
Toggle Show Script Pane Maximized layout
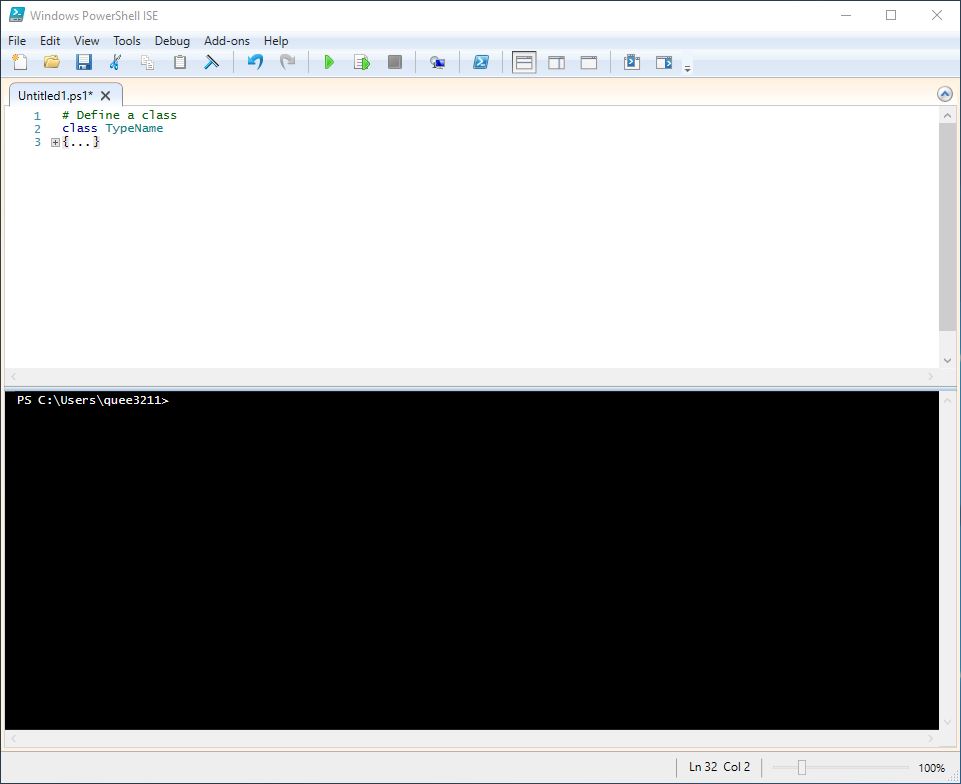(588, 61)
